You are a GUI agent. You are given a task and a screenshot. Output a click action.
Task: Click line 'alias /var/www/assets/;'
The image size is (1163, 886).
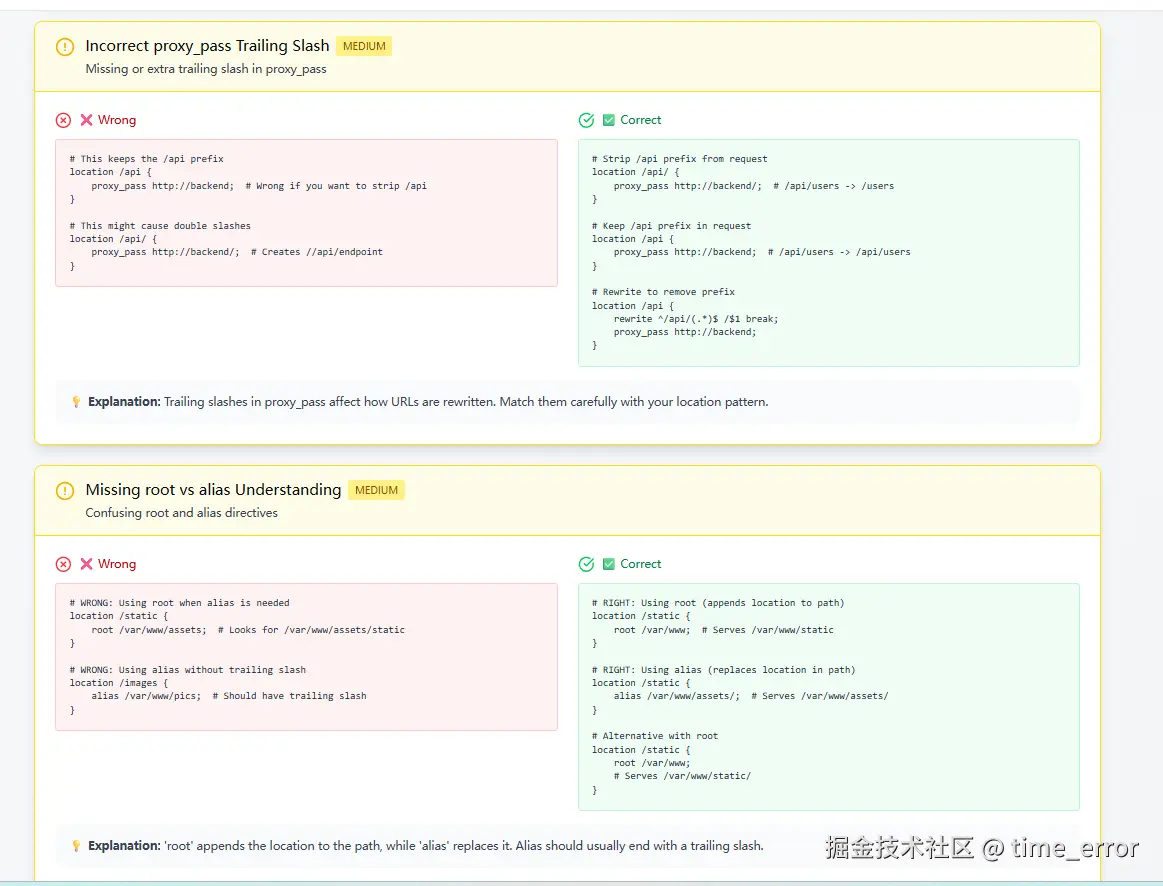(x=676, y=696)
